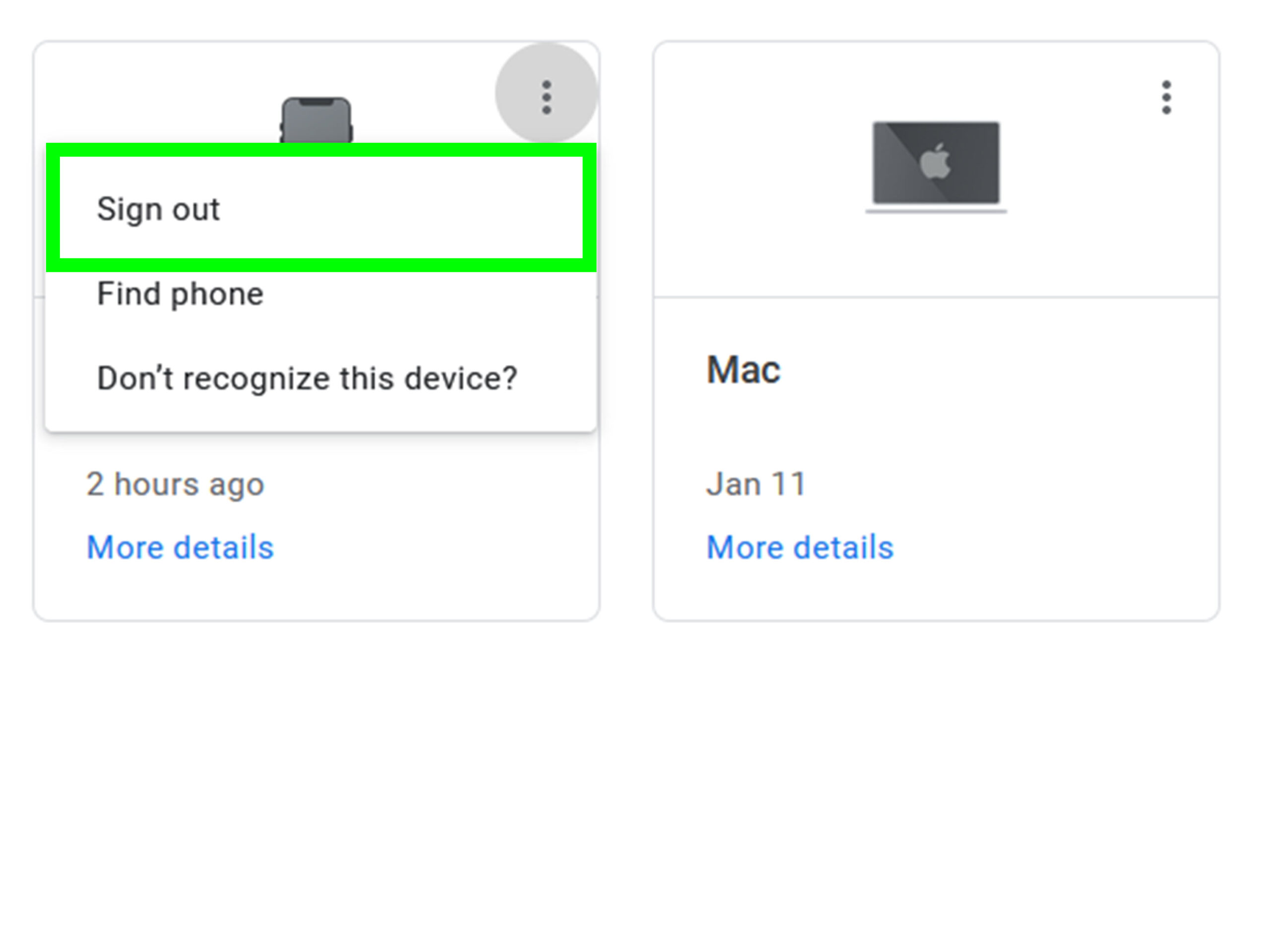Click the word "Sign" in Sign out
This screenshot has height=952, width=1270.
pyautogui.click(x=130, y=209)
